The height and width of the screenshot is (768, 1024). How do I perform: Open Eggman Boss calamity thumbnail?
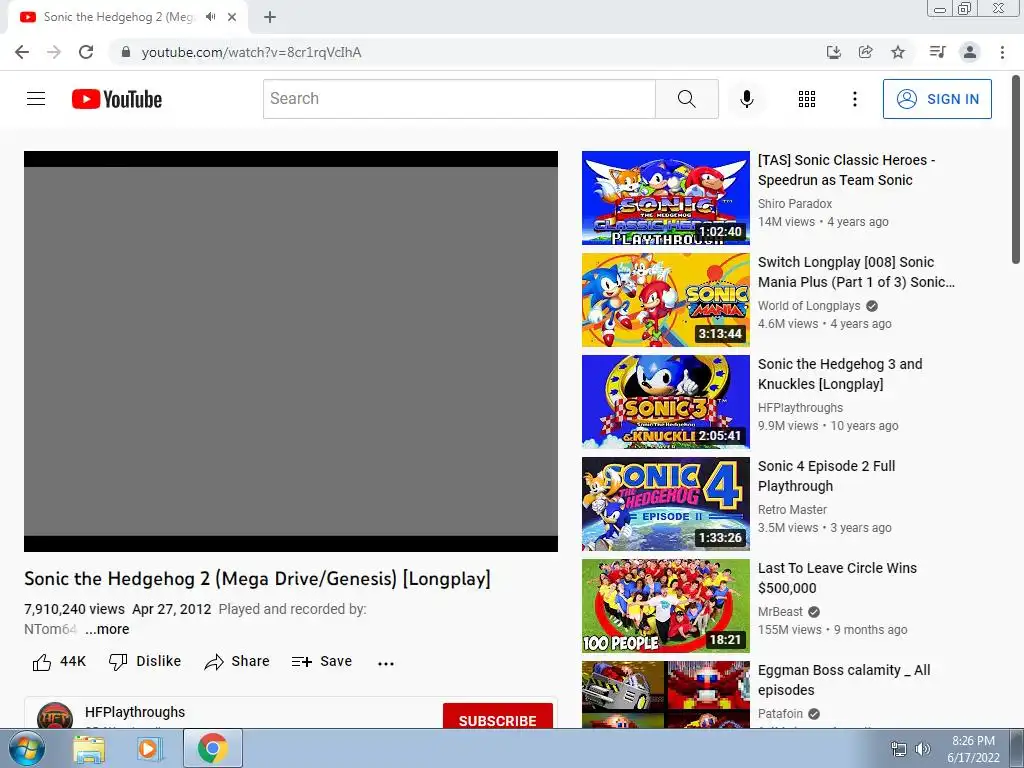[665, 695]
